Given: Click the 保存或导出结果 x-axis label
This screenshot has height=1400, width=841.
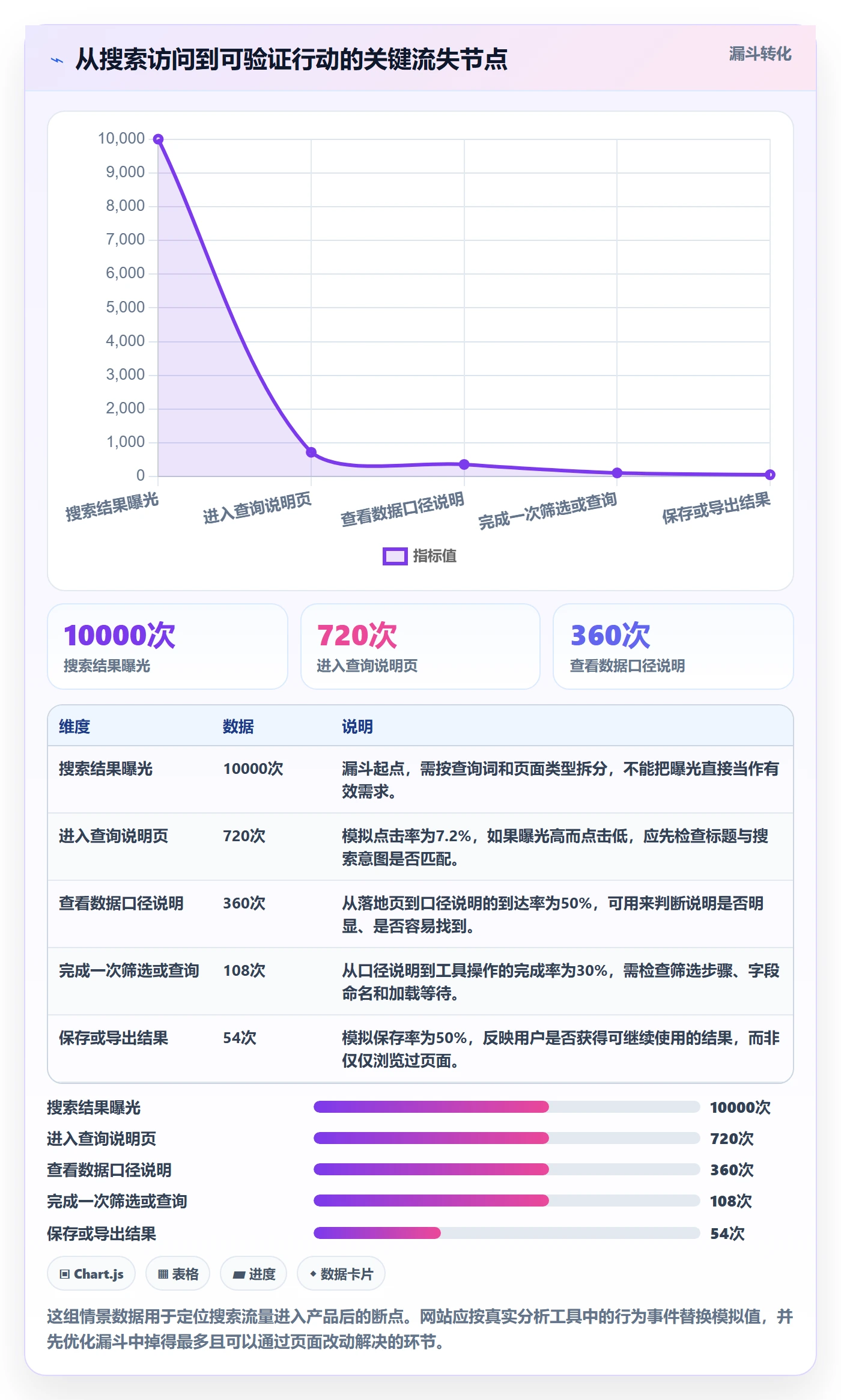Looking at the screenshot, I should tap(716, 508).
